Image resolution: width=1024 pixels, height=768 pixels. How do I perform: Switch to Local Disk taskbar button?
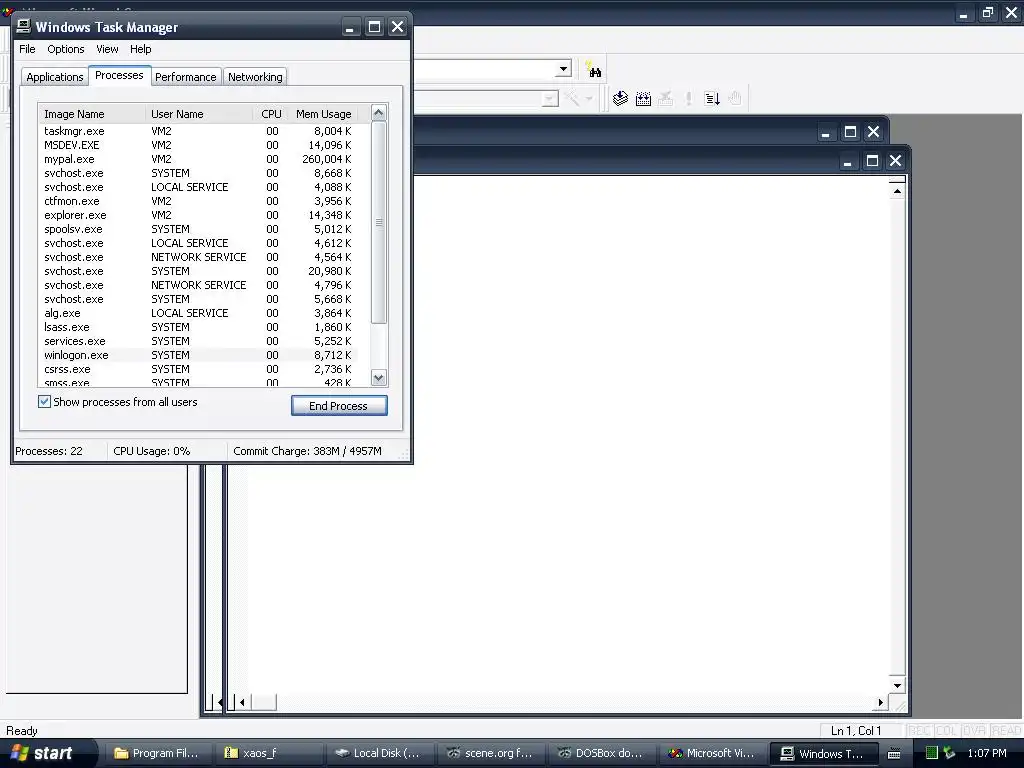[x=379, y=753]
